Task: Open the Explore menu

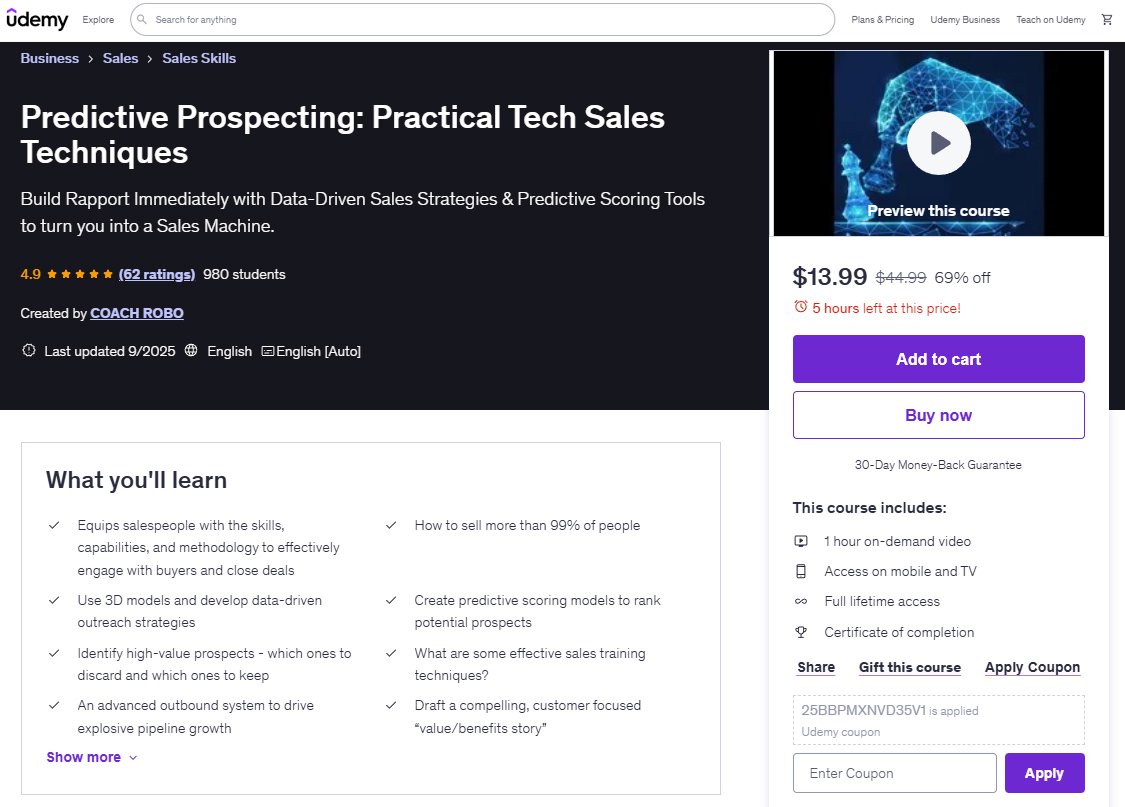Action: coord(98,19)
